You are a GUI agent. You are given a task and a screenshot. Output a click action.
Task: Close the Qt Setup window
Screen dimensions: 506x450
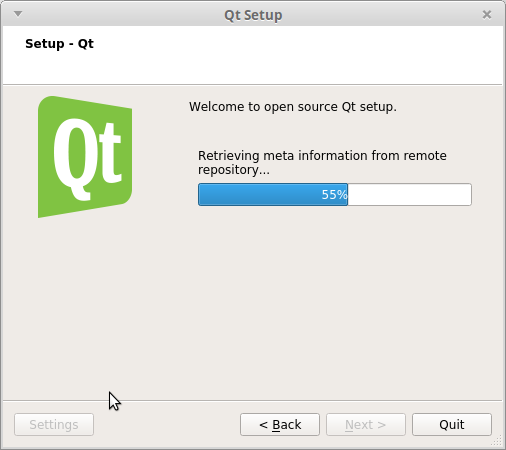tap(487, 14)
